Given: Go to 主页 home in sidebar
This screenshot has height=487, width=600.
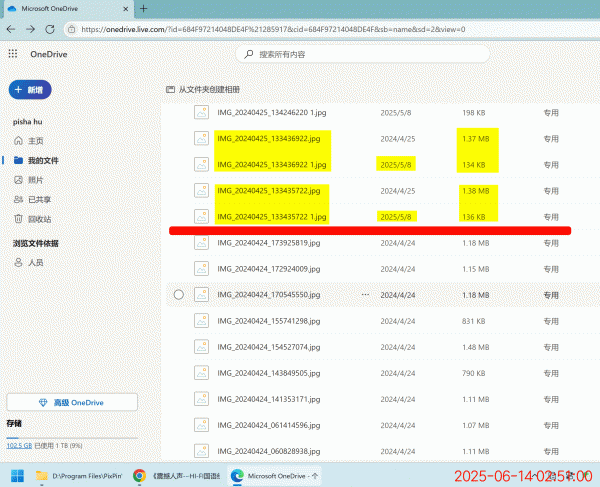Looking at the screenshot, I should point(35,141).
